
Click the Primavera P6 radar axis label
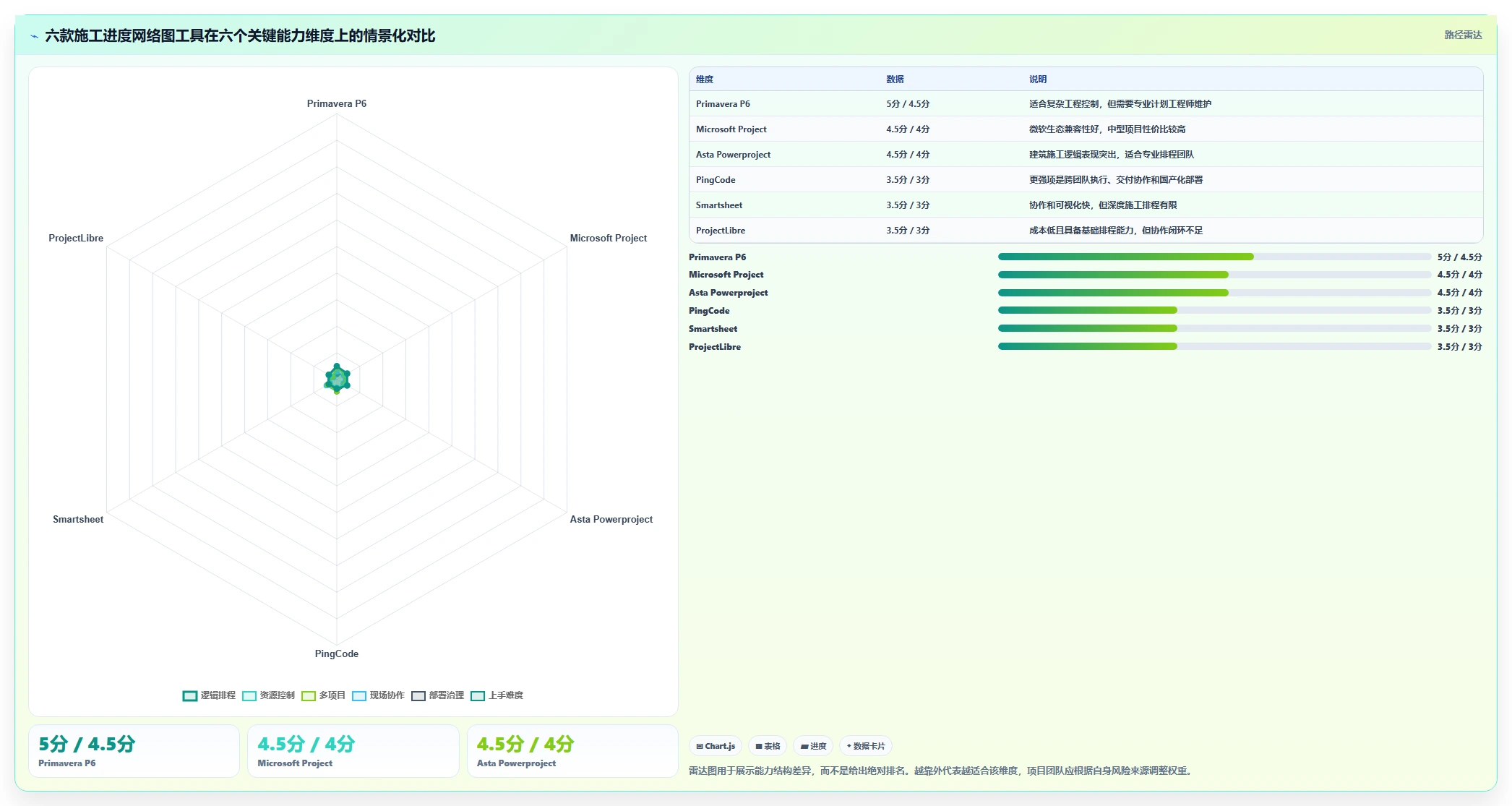[337, 103]
